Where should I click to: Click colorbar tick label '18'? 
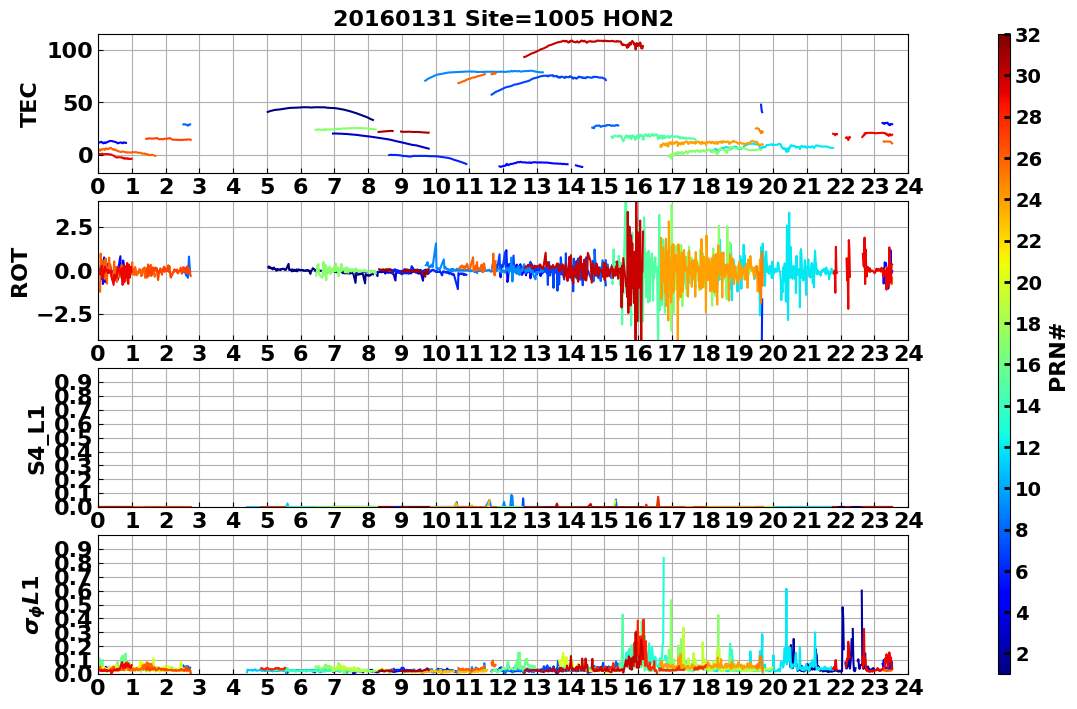pos(1028,324)
